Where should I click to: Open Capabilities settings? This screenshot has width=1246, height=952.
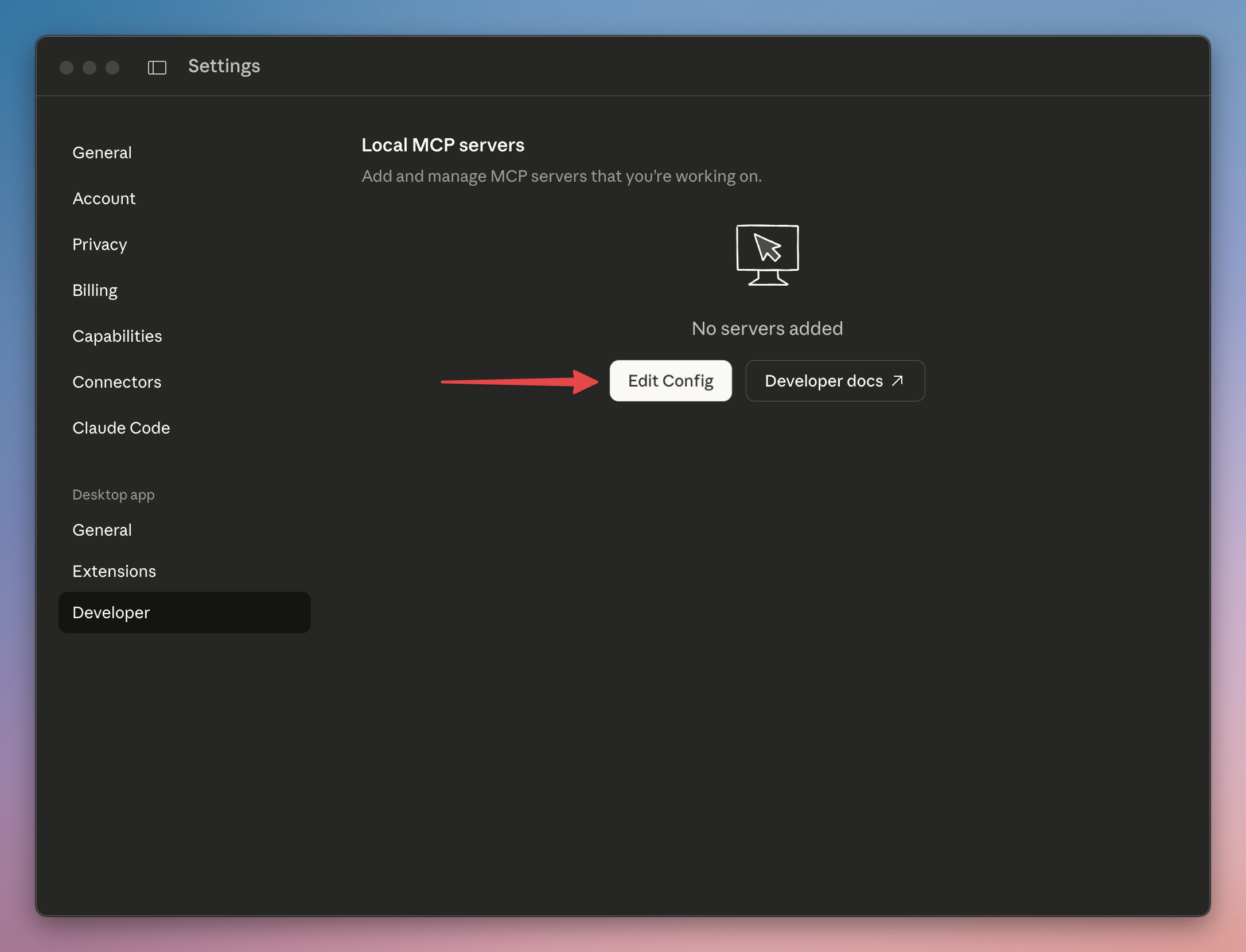click(x=117, y=336)
